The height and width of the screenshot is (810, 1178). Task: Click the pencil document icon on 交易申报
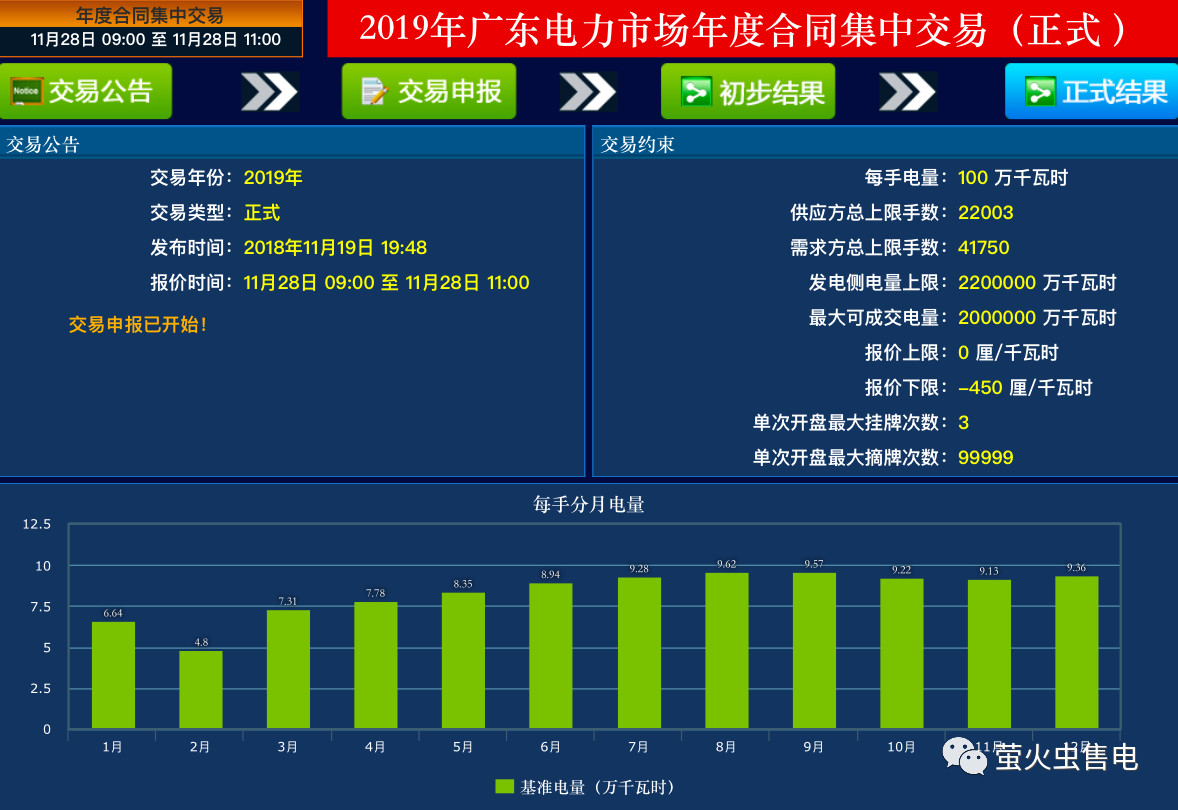tap(373, 92)
